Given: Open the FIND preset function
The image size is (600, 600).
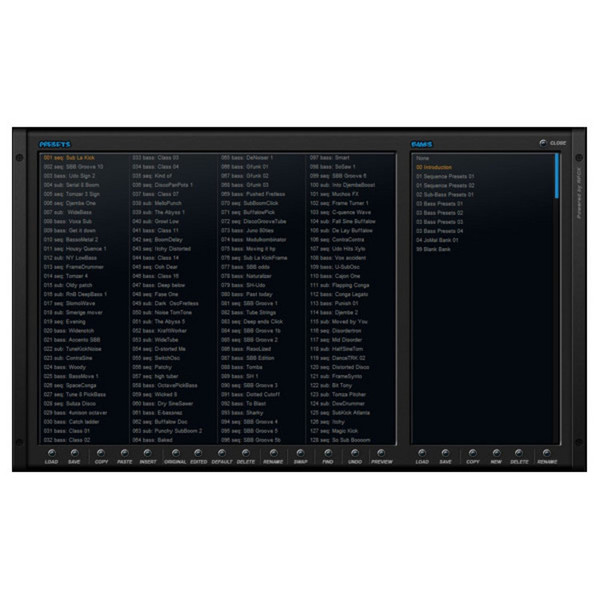Looking at the screenshot, I should pos(328,453).
